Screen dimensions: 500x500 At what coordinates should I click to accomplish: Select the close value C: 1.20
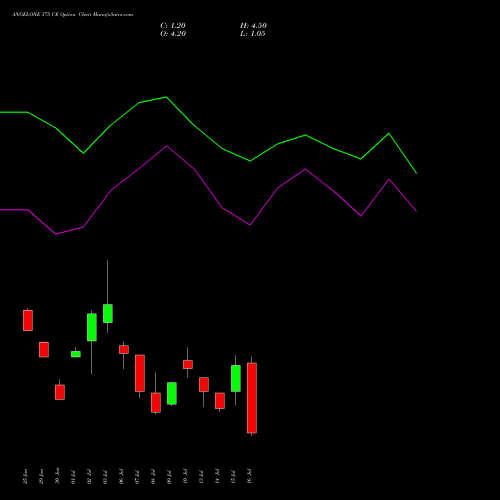tap(173, 26)
